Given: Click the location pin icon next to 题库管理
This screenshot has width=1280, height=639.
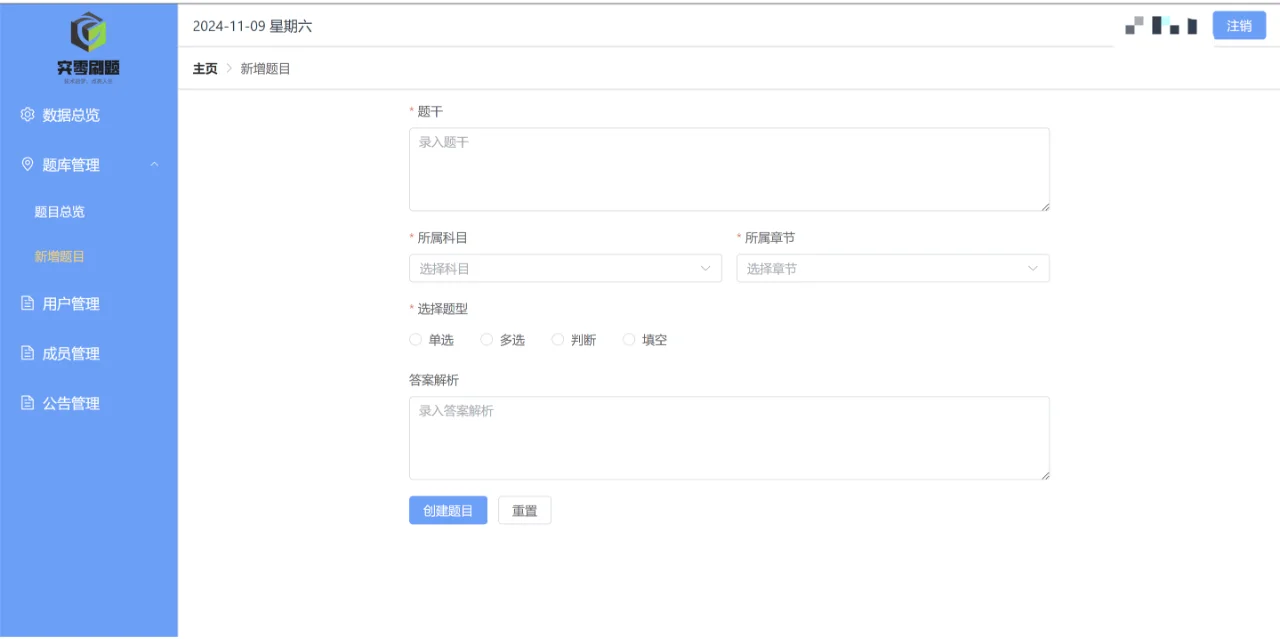Looking at the screenshot, I should (x=27, y=164).
